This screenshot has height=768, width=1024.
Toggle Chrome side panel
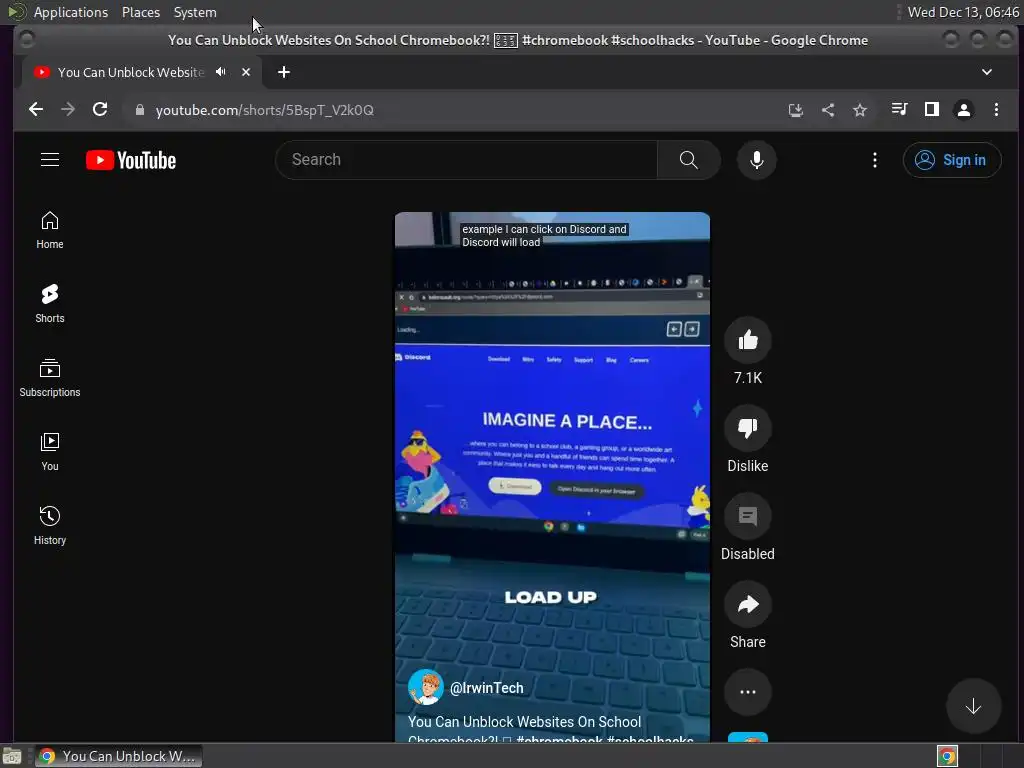click(x=931, y=109)
